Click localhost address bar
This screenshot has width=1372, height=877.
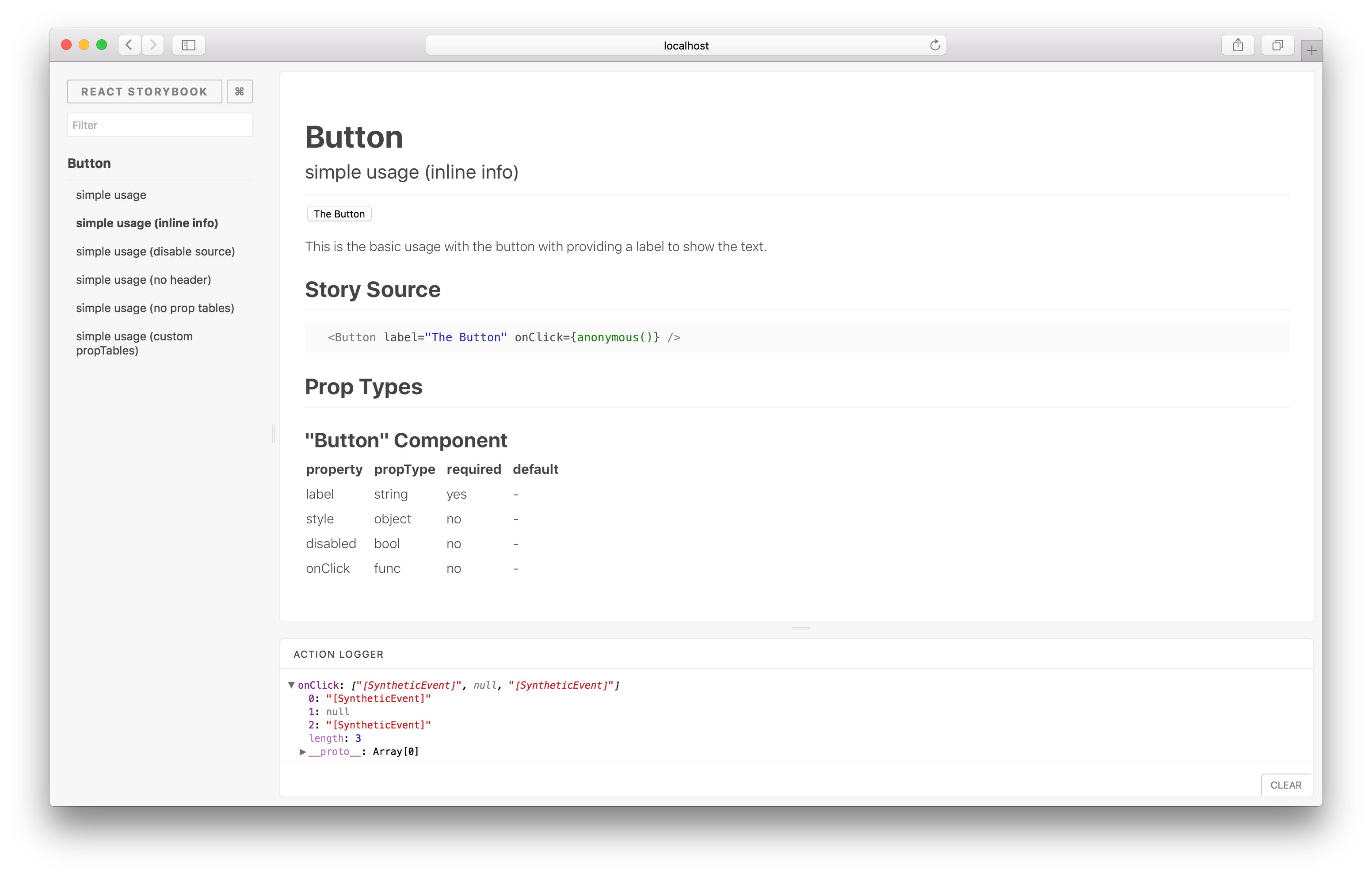click(x=686, y=45)
